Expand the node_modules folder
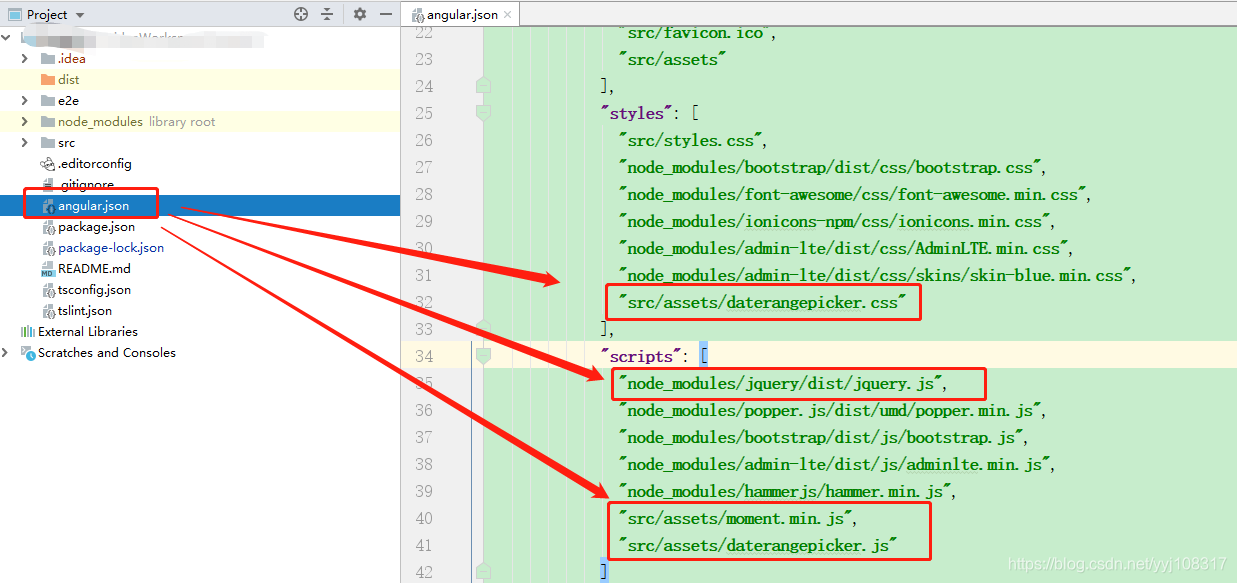 [x=25, y=121]
